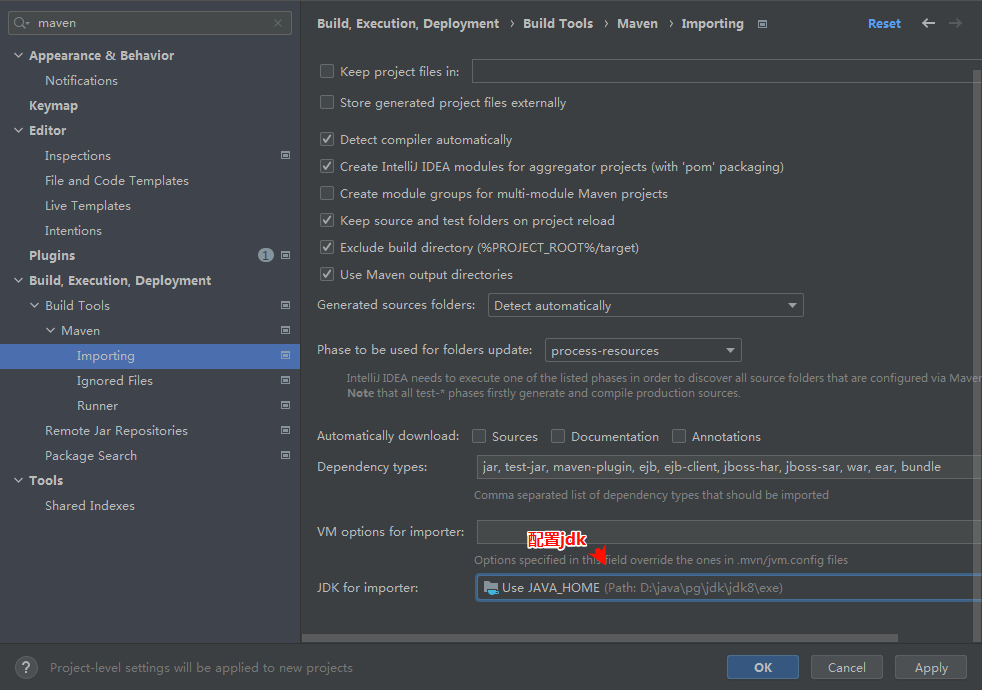
Task: Click the icon next to Importing breadcrumb
Action: 762,24
